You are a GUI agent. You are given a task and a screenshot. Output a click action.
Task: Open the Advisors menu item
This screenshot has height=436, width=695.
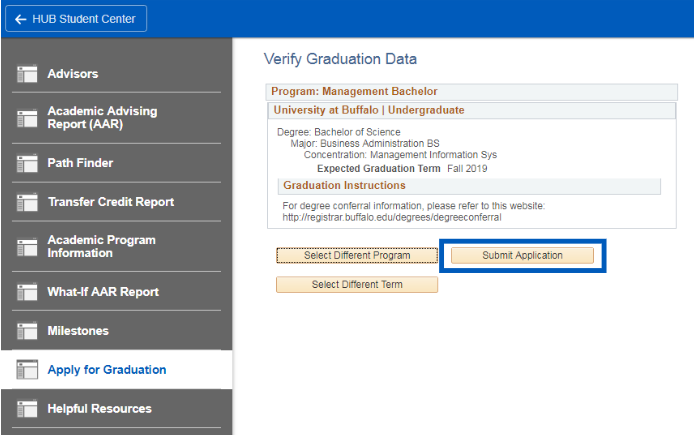(x=73, y=74)
